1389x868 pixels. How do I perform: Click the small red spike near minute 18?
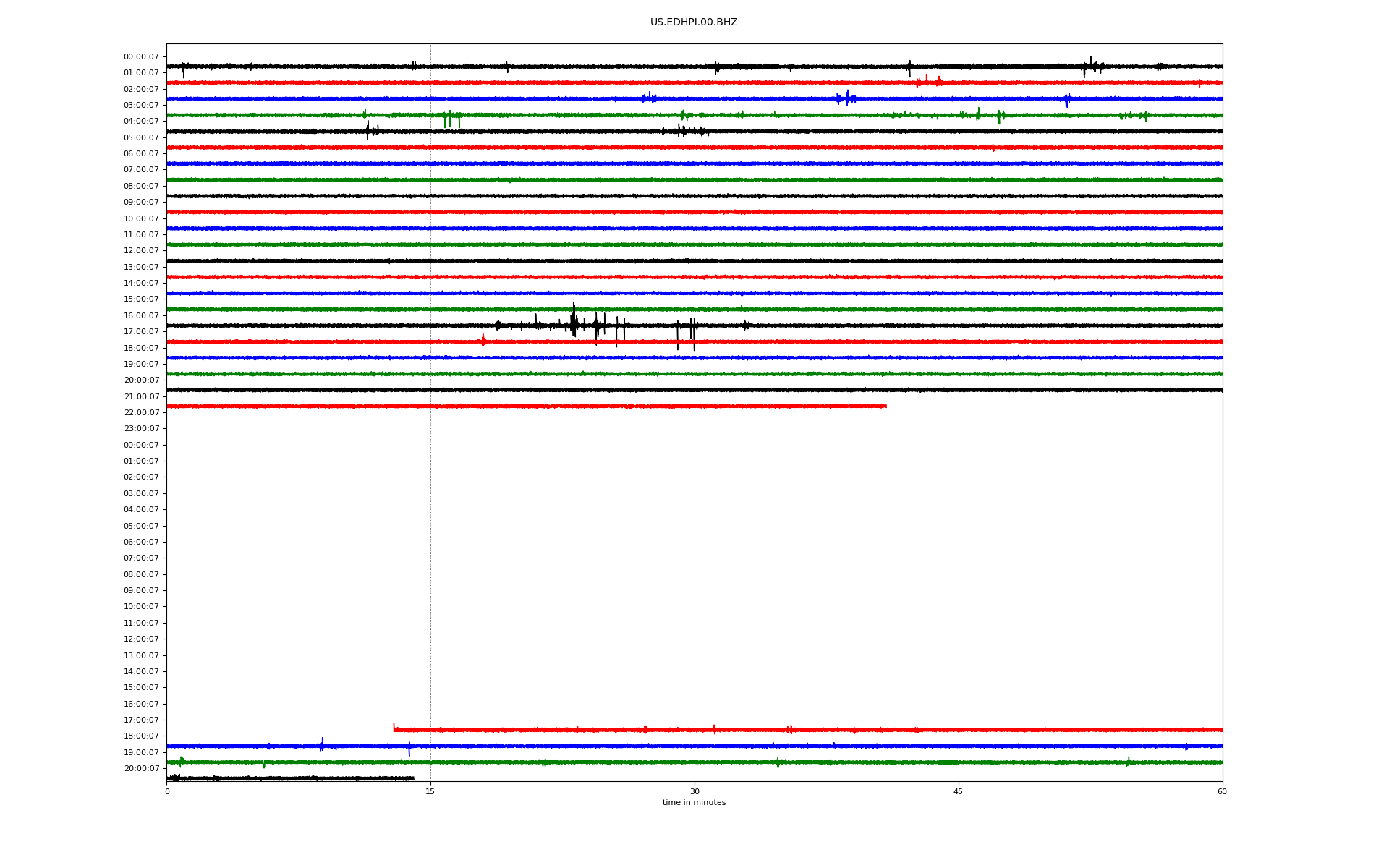[483, 339]
